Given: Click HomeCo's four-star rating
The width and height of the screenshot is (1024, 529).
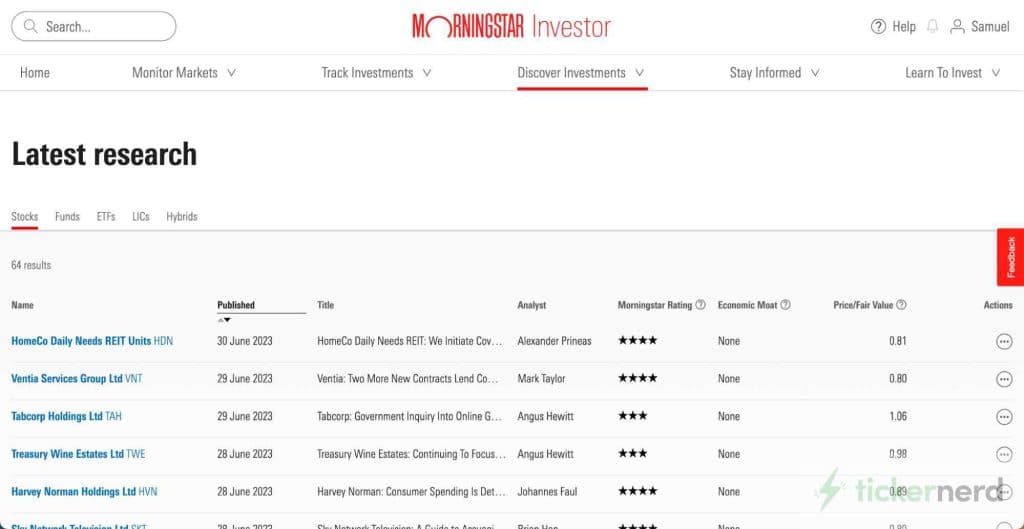Looking at the screenshot, I should (637, 340).
